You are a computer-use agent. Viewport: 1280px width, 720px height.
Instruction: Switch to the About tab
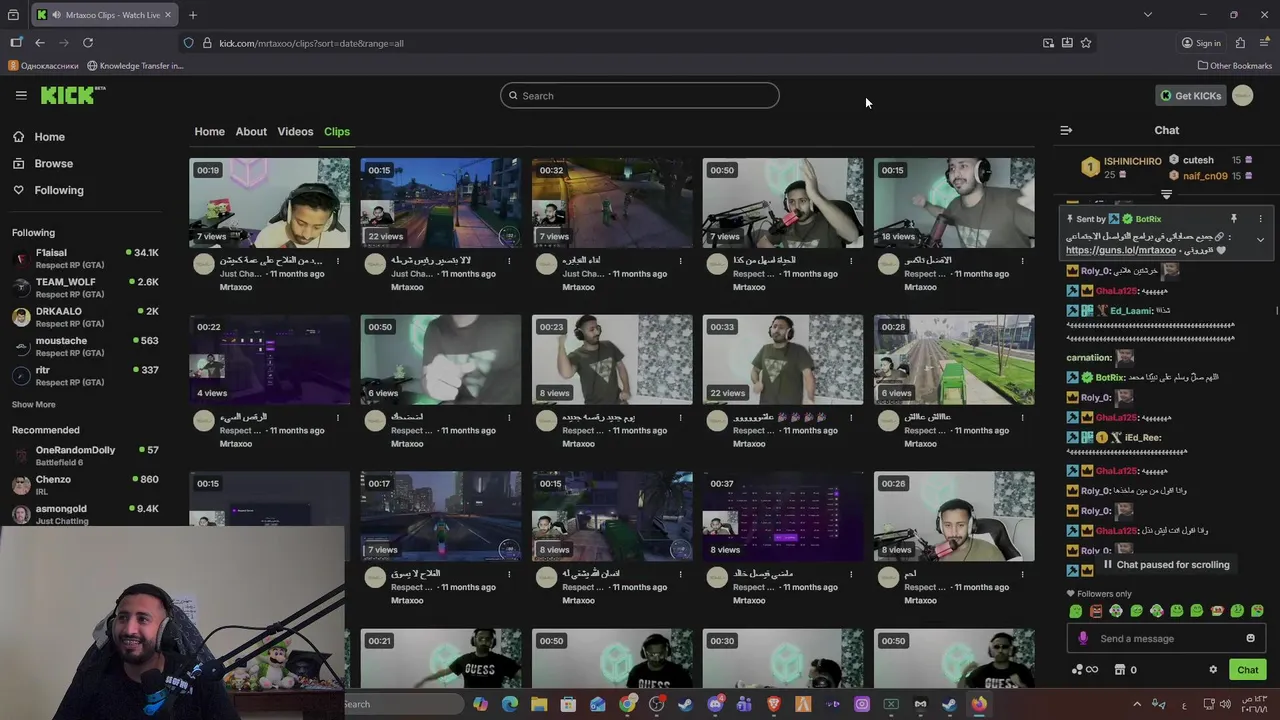tap(251, 131)
